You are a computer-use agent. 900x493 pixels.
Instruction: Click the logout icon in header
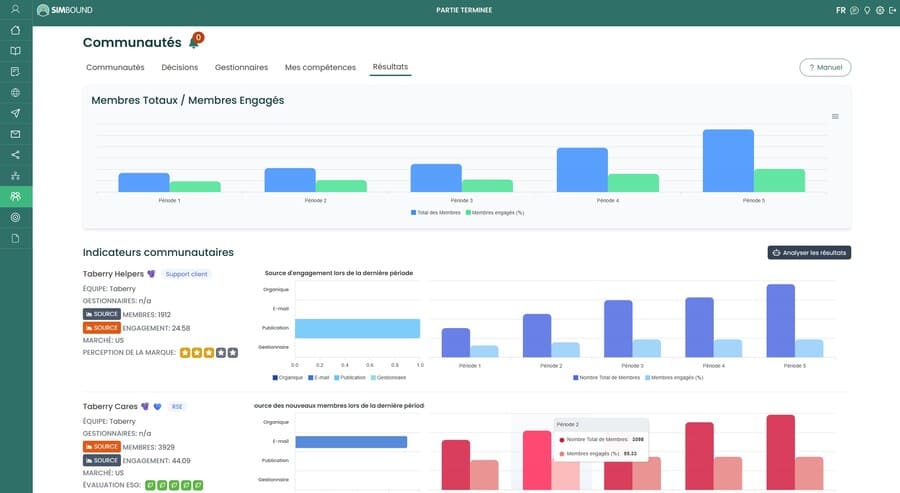pyautogui.click(x=893, y=10)
